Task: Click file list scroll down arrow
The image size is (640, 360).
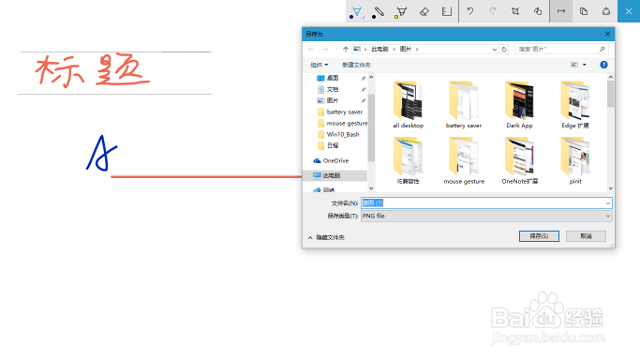Action: (x=611, y=188)
